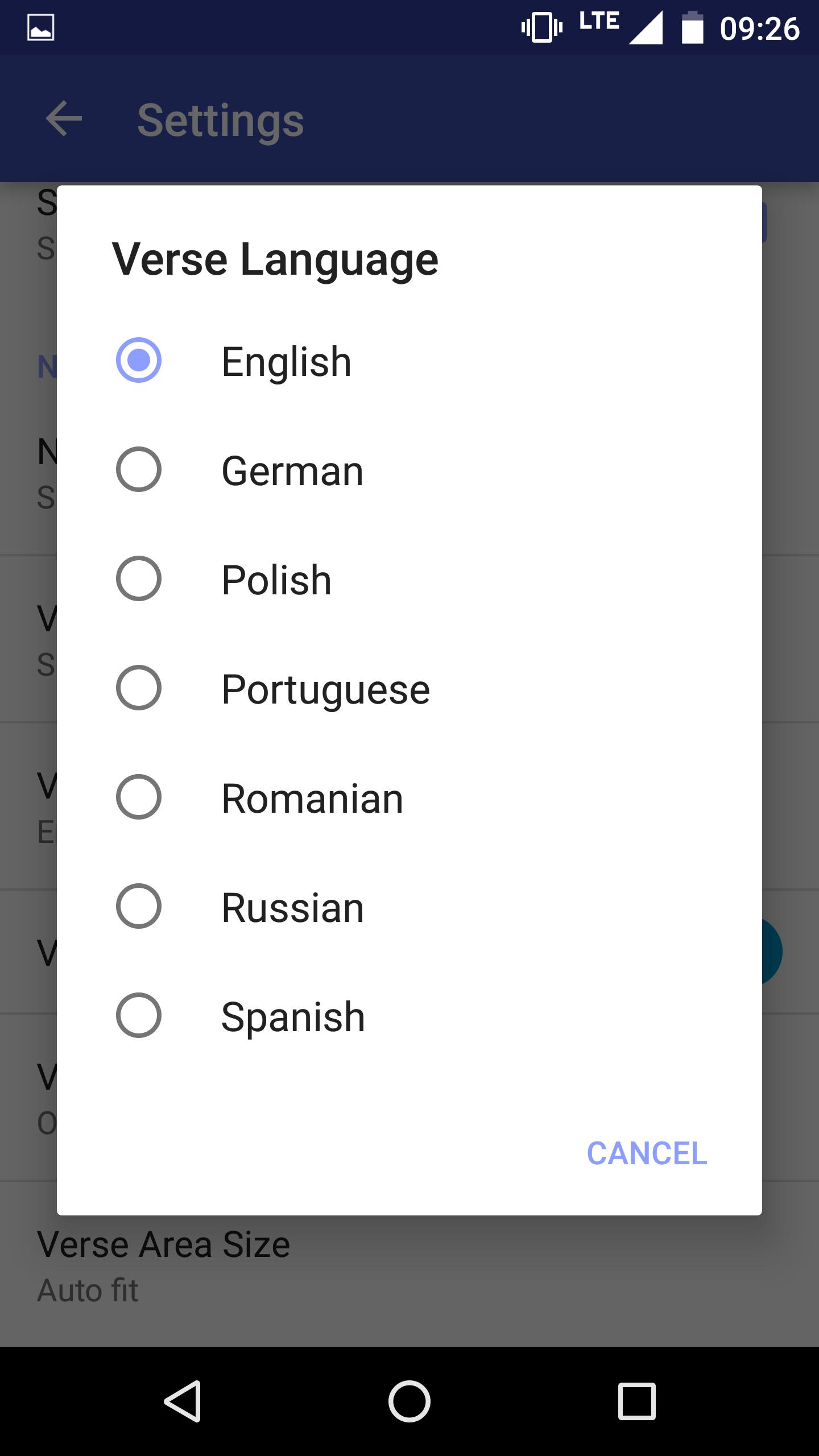Choose Spanish as verse language
This screenshot has width=819, height=1456.
(409, 1015)
